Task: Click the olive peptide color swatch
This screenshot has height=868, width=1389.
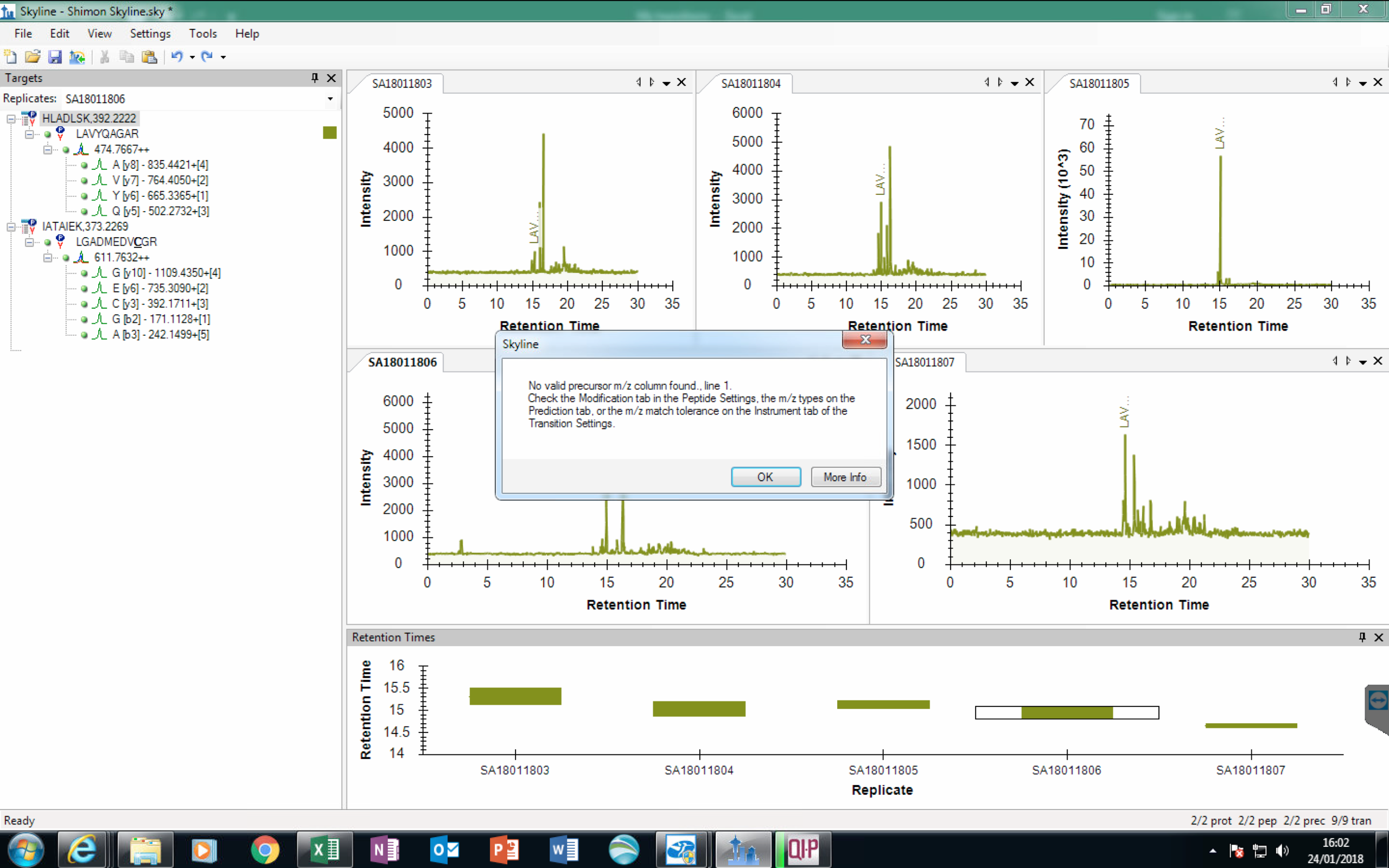Action: click(329, 133)
